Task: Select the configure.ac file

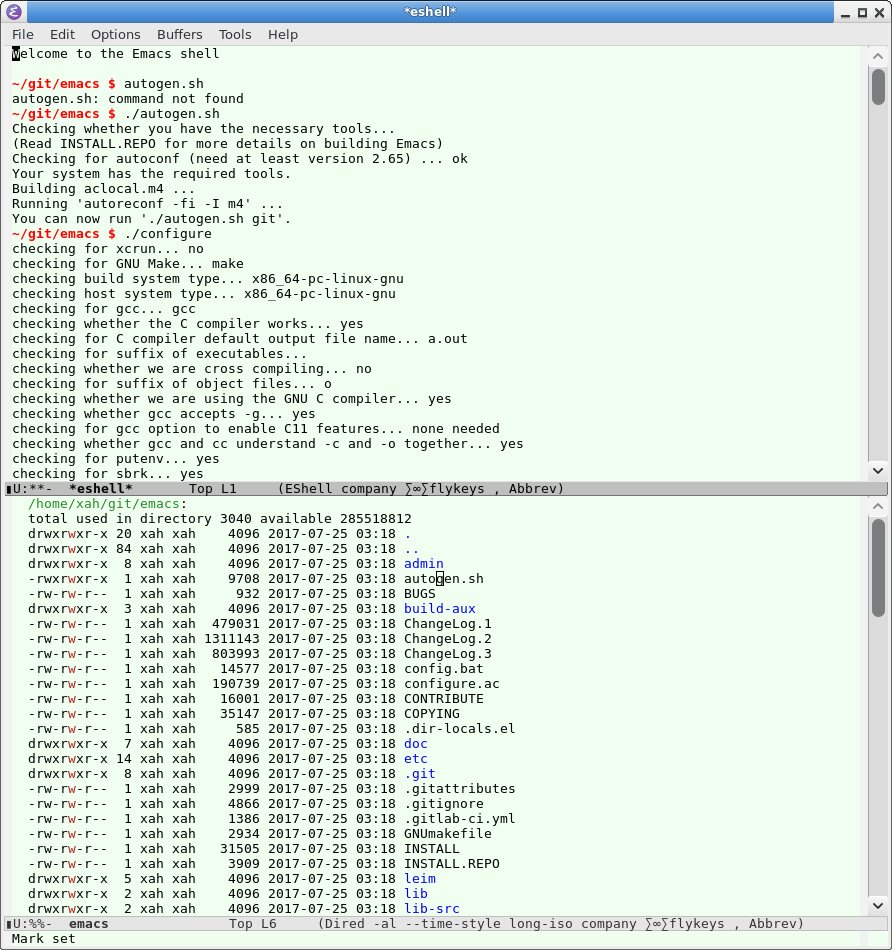Action: (x=451, y=683)
